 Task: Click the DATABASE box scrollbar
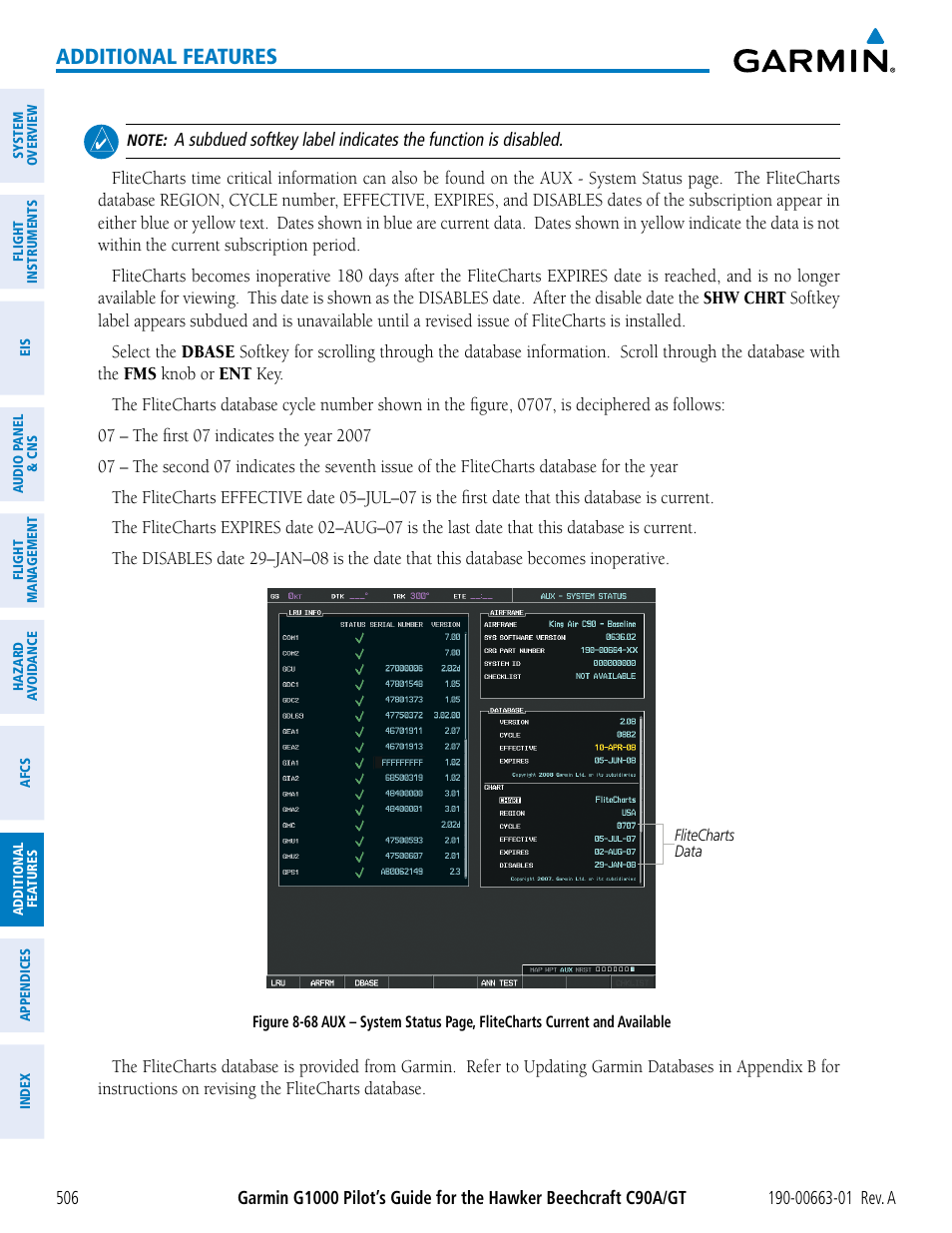tap(642, 799)
